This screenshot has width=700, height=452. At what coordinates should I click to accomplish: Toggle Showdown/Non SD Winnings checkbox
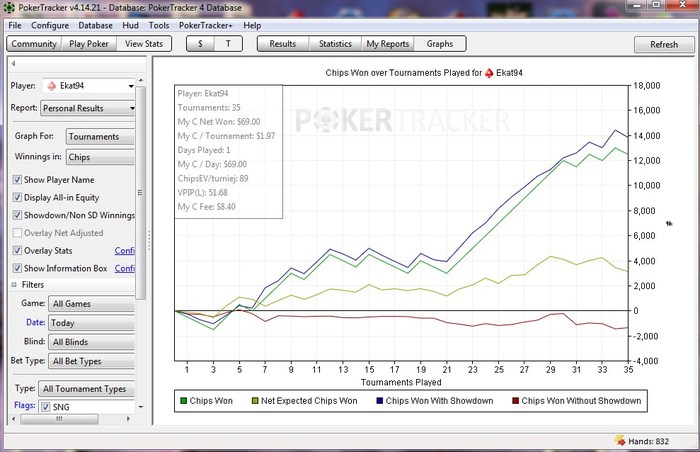click(x=17, y=215)
